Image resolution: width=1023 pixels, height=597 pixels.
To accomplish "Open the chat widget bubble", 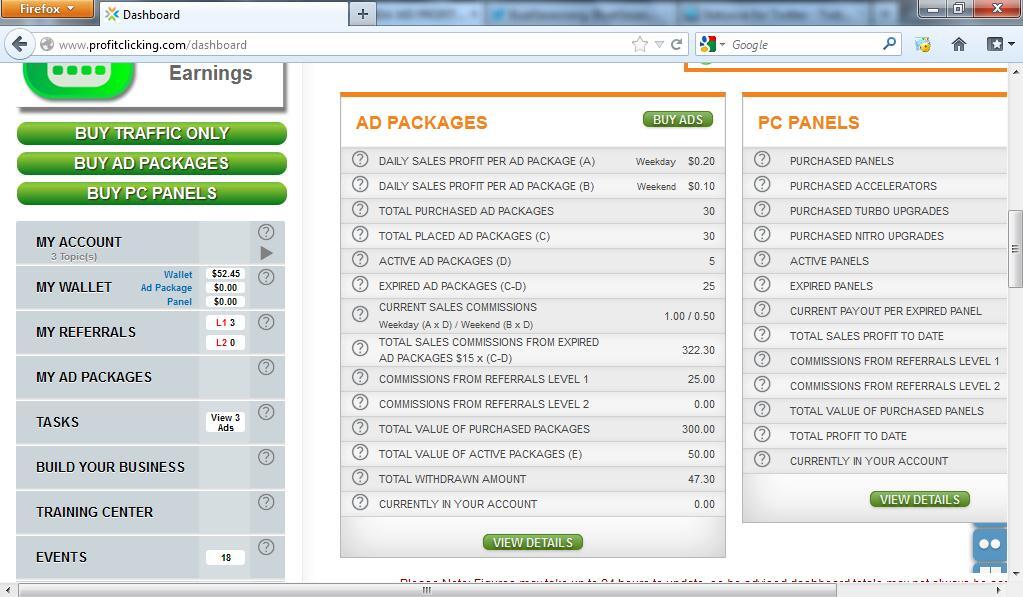I will click(990, 543).
